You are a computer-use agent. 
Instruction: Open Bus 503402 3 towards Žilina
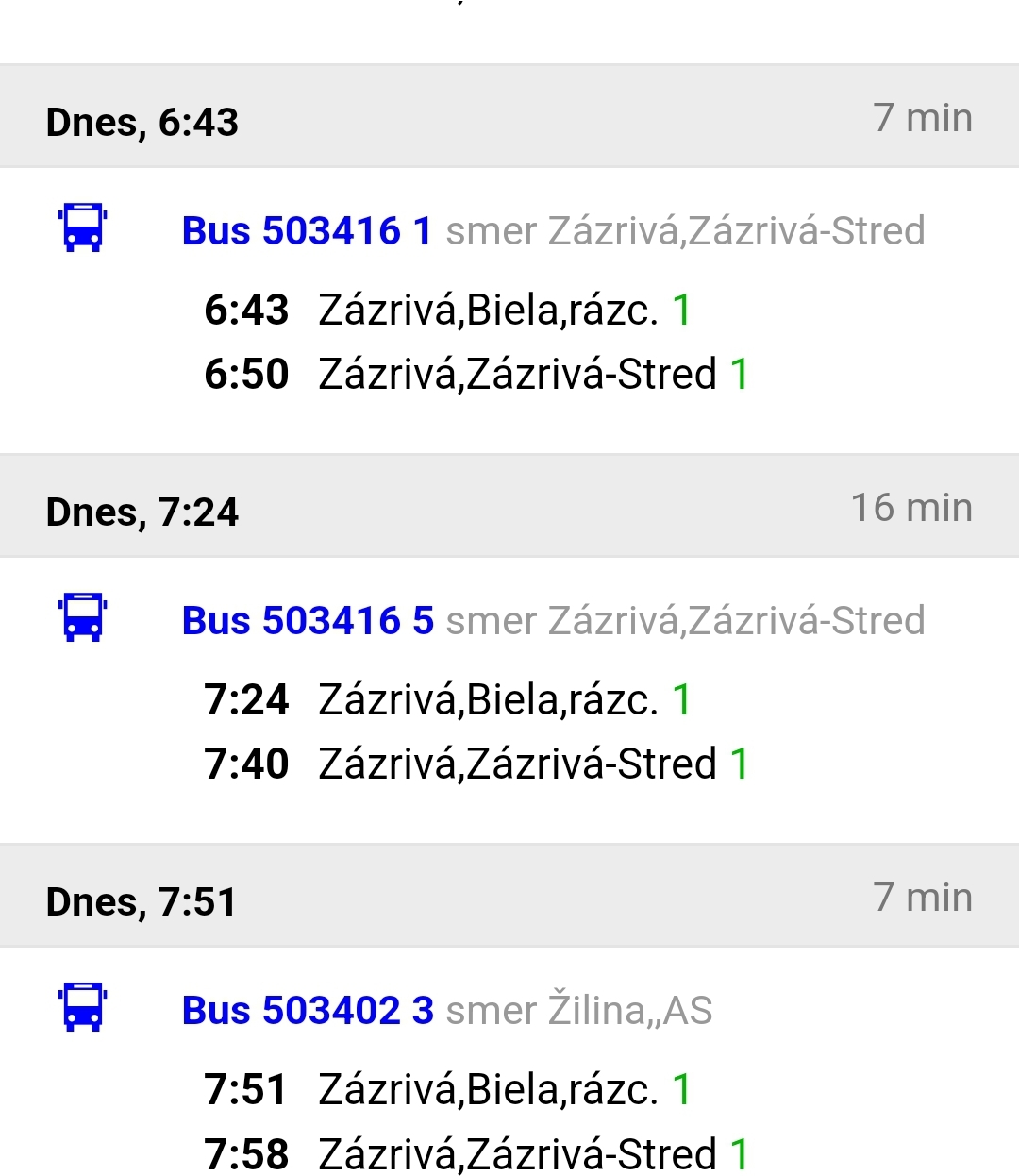click(x=308, y=1011)
